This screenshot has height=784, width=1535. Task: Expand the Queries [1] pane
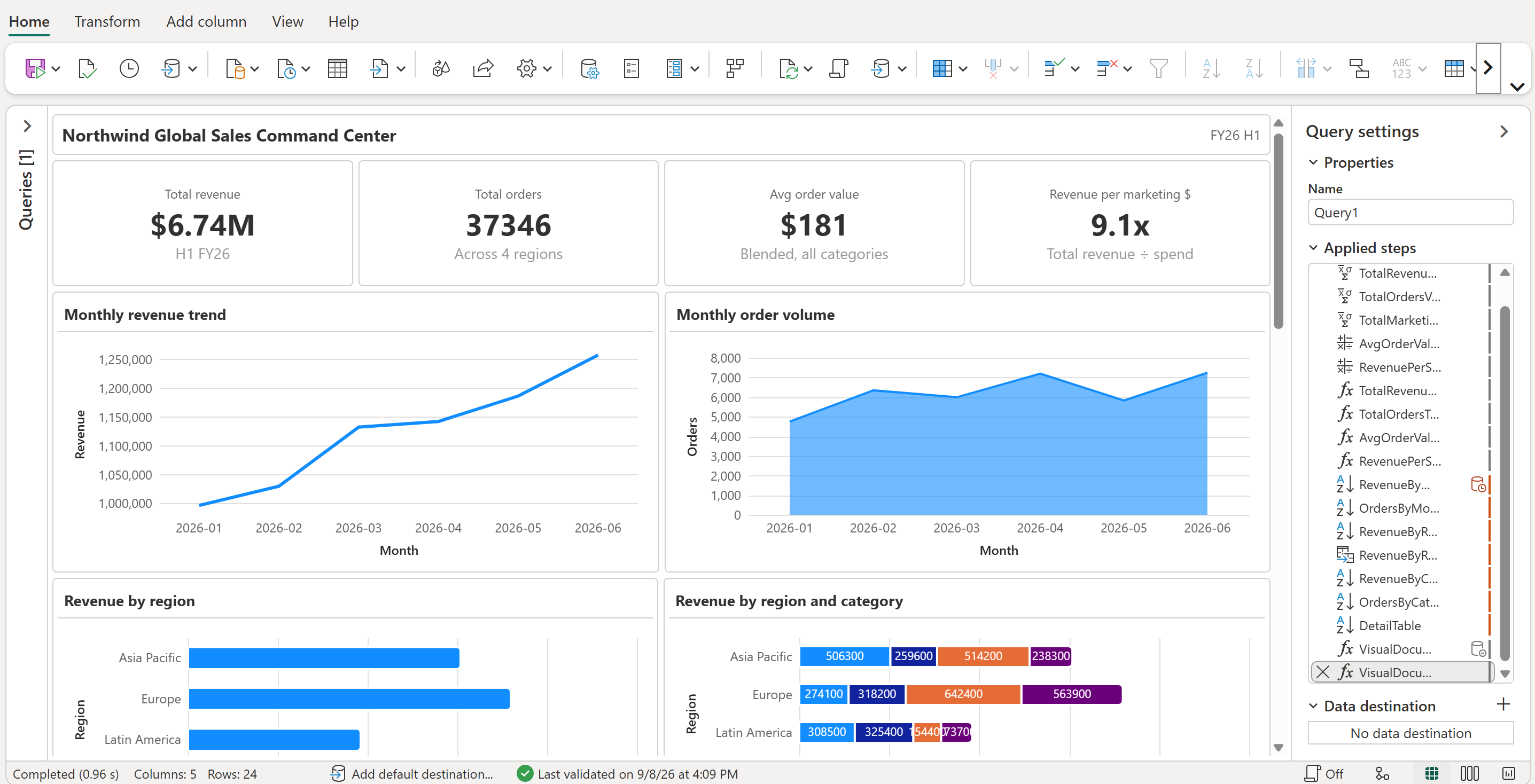(x=27, y=126)
